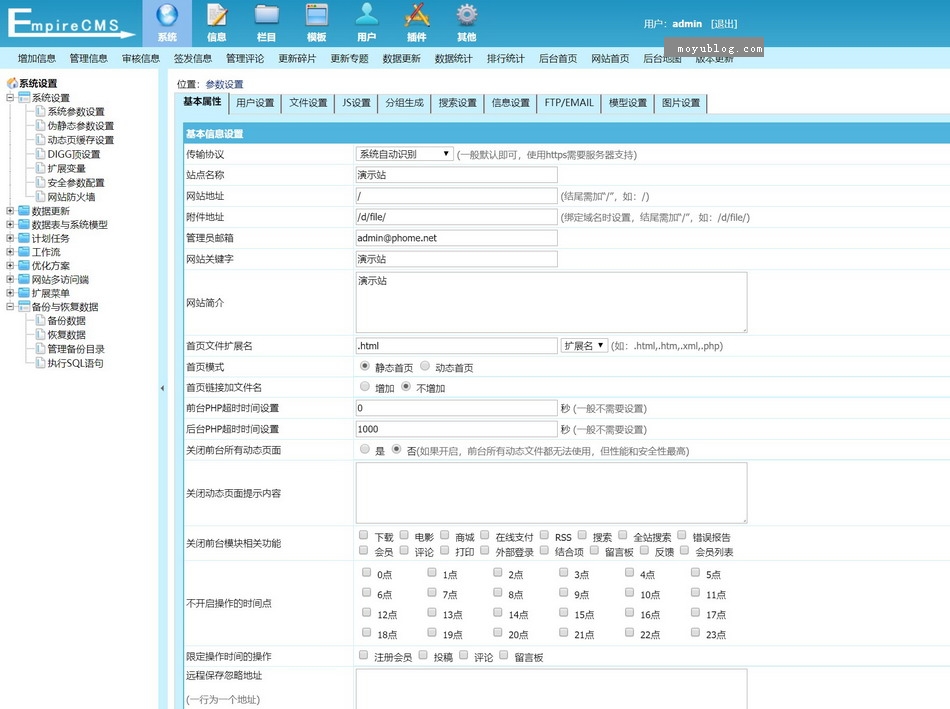Click the 信息 notepad icon
This screenshot has width=950, height=709.
(217, 16)
